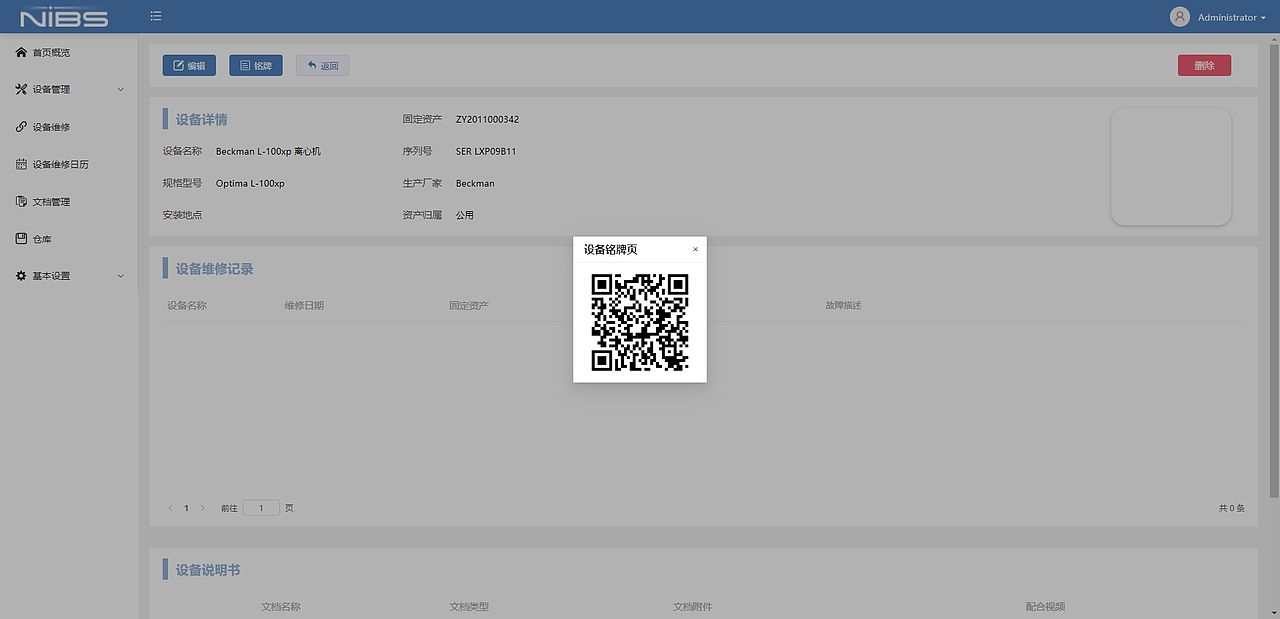Click the serial number SER LXP09B11
The image size is (1280, 619).
(486, 151)
